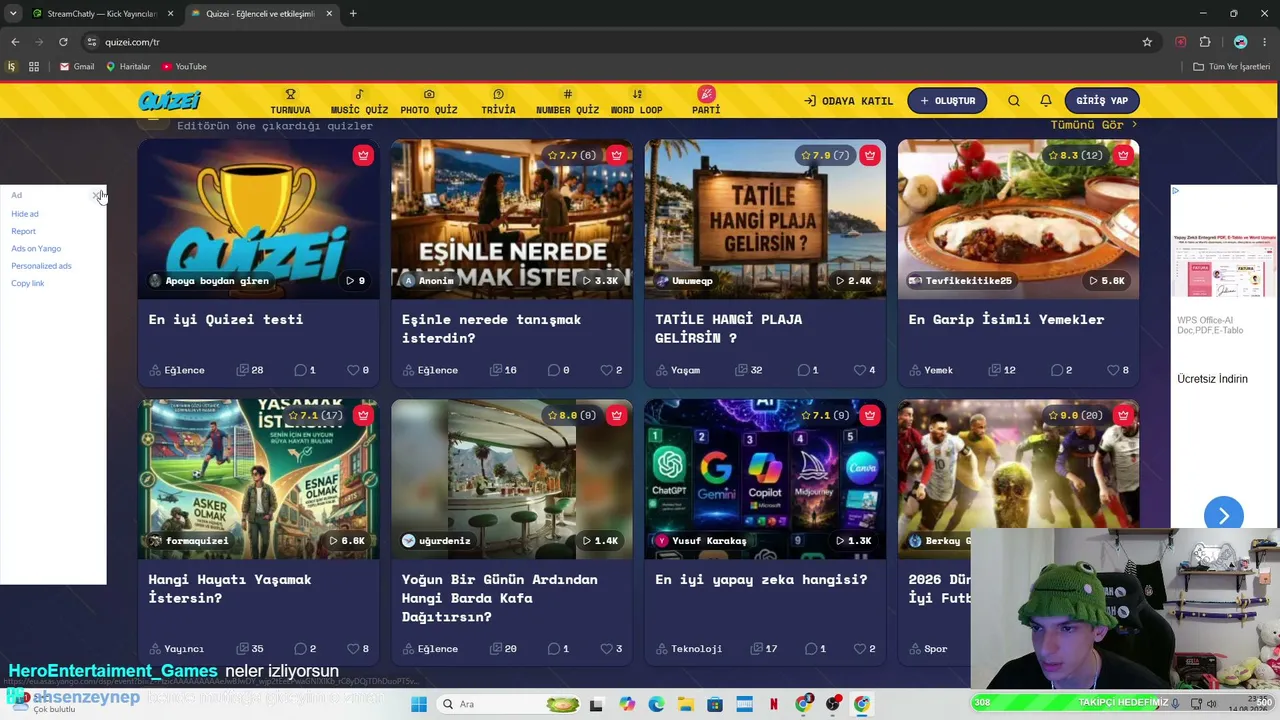Open the Number Quiz section
Viewport: 1280px width, 720px height.
click(x=567, y=101)
